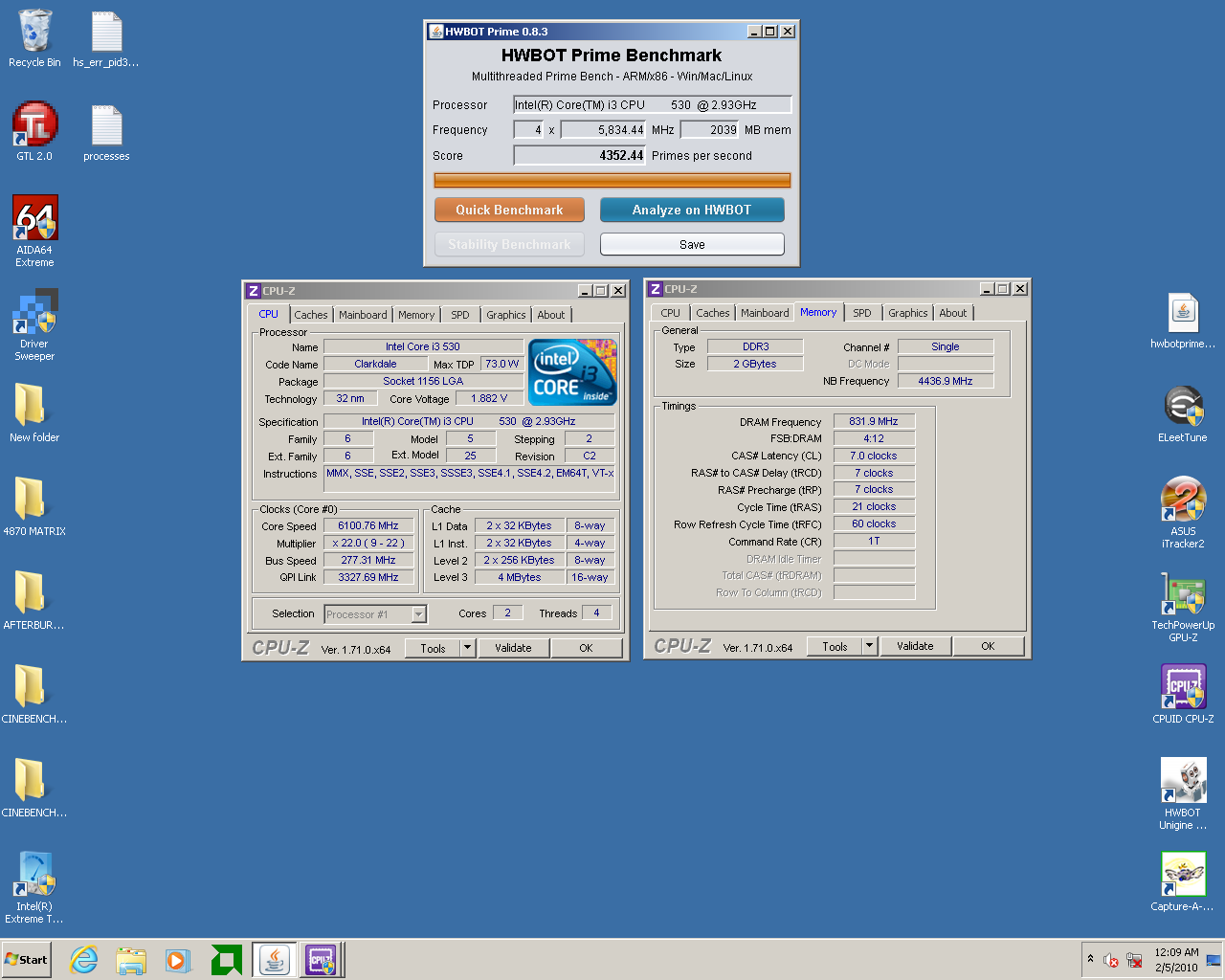Launch AIDA64 Extreme shortcut
This screenshot has height=980, width=1225.
pyautogui.click(x=34, y=231)
